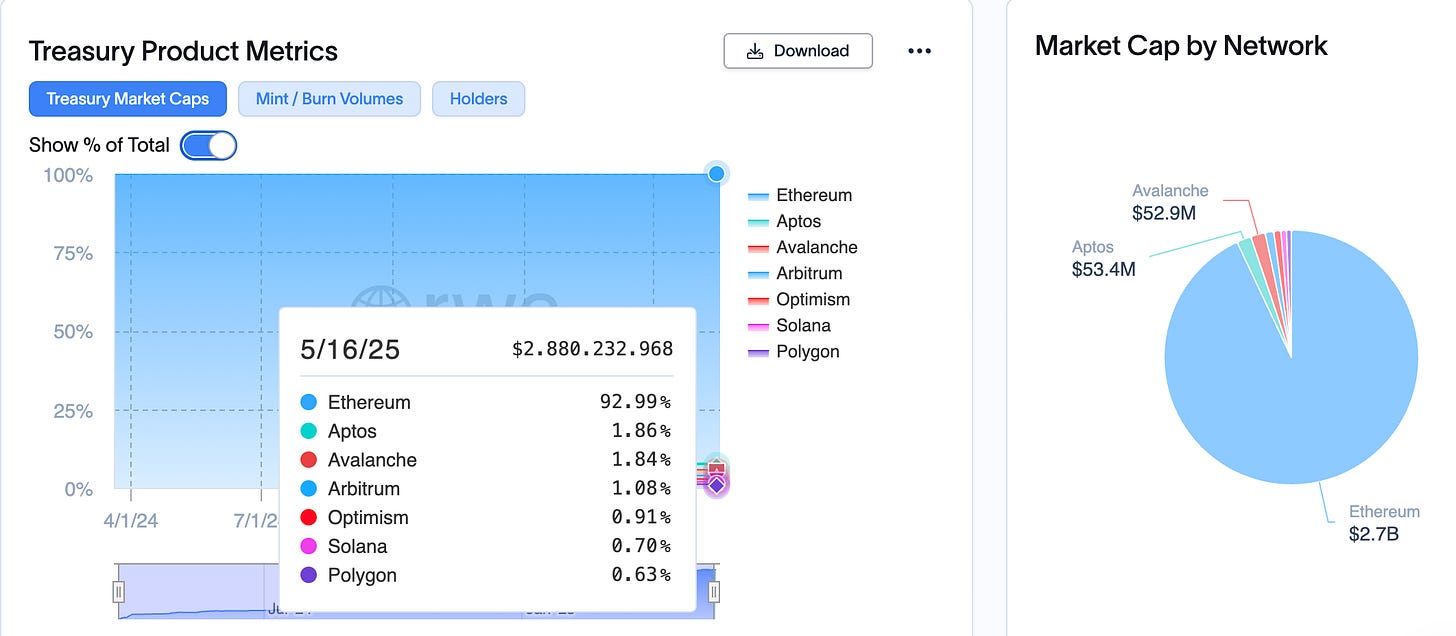
Task: Click the Ethereum $2.7B pie label
Action: [1384, 523]
